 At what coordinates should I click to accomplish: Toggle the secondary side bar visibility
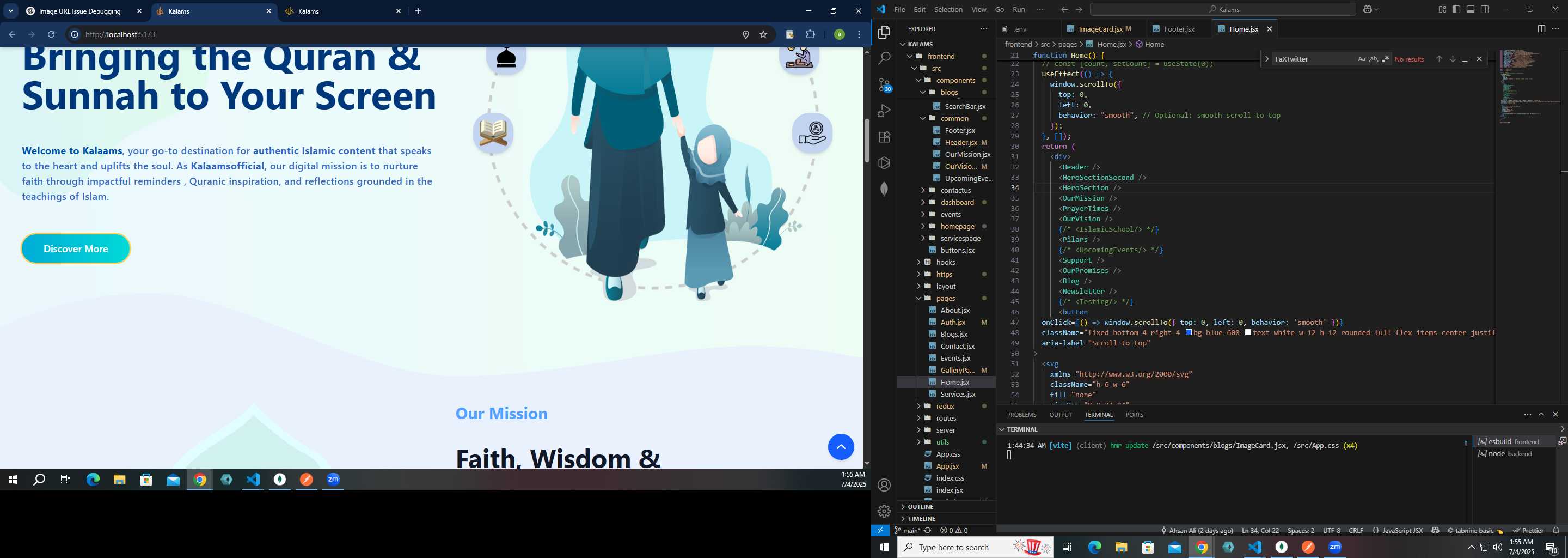(1485, 10)
